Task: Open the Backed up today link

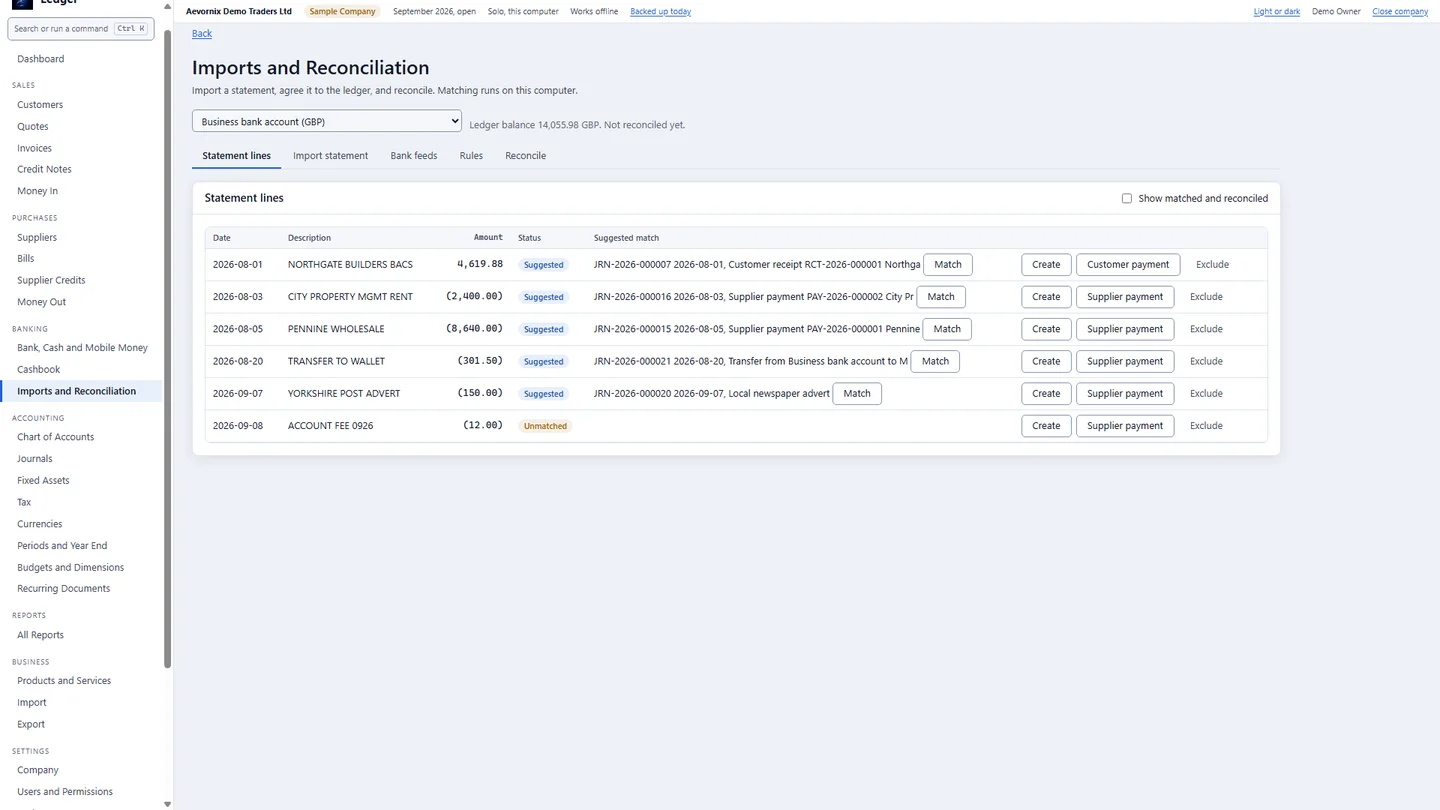Action: tap(660, 12)
